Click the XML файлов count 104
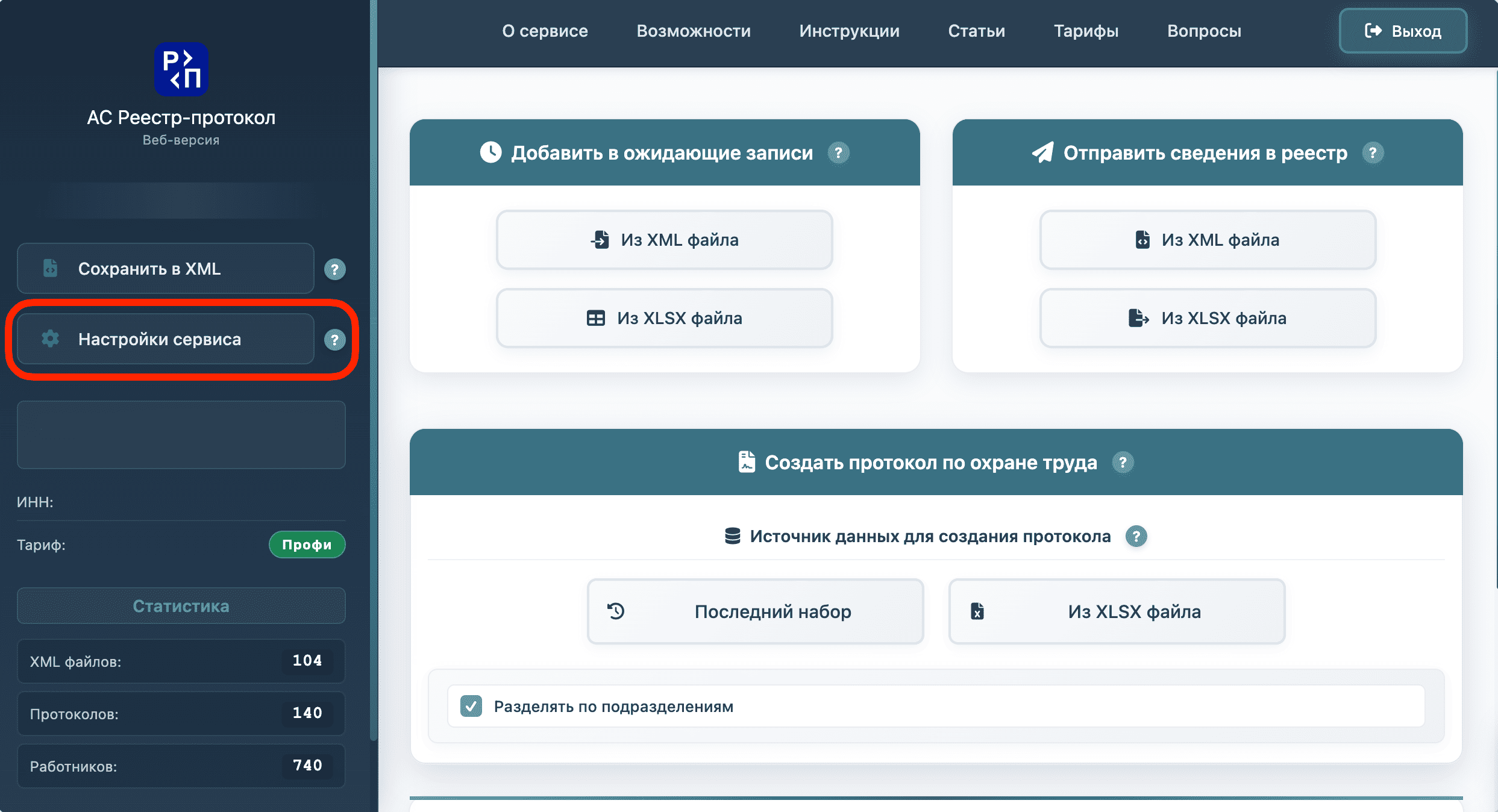The width and height of the screenshot is (1498, 812). (x=307, y=661)
